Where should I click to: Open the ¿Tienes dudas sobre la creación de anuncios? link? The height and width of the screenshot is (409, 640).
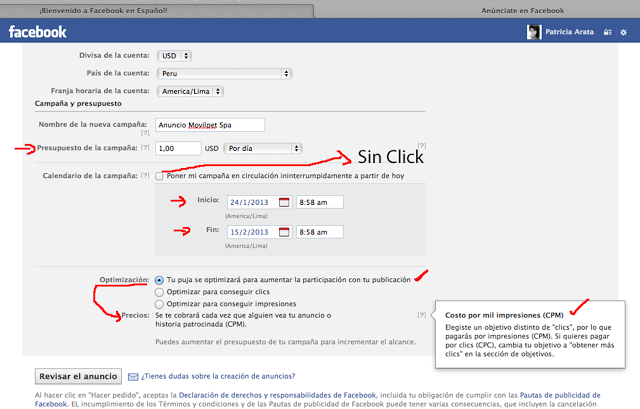(218, 376)
